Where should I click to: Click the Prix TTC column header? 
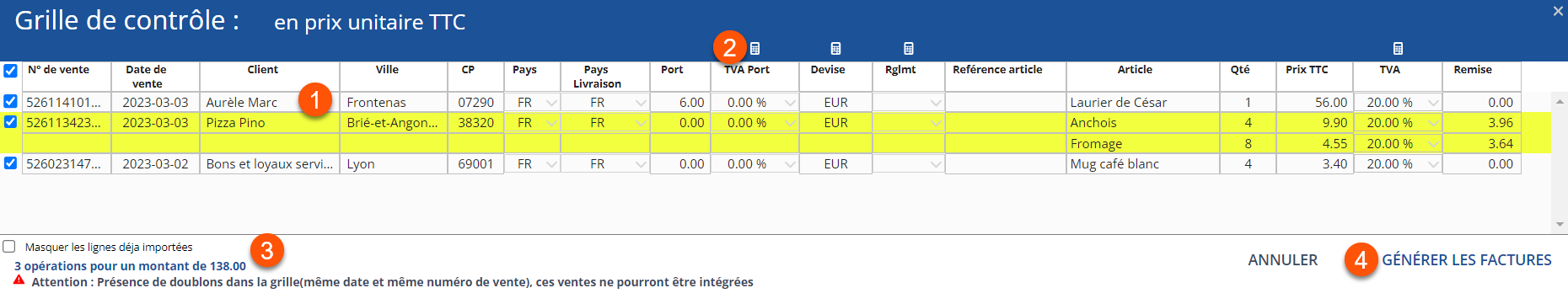(1307, 70)
